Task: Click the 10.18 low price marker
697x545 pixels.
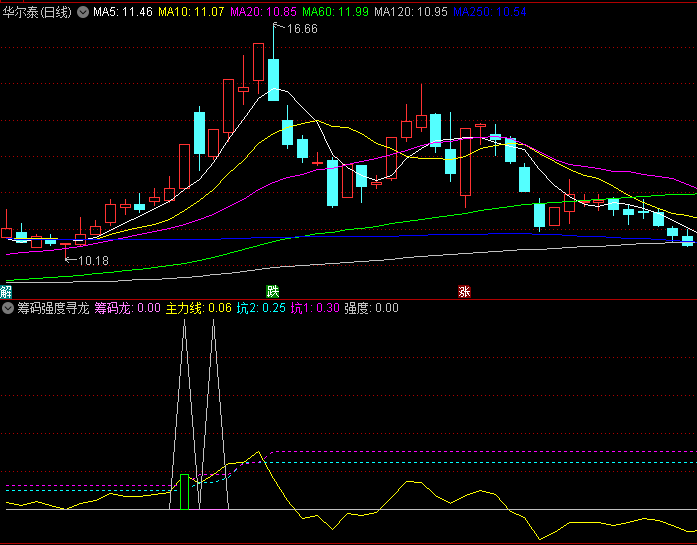Action: (x=92, y=260)
